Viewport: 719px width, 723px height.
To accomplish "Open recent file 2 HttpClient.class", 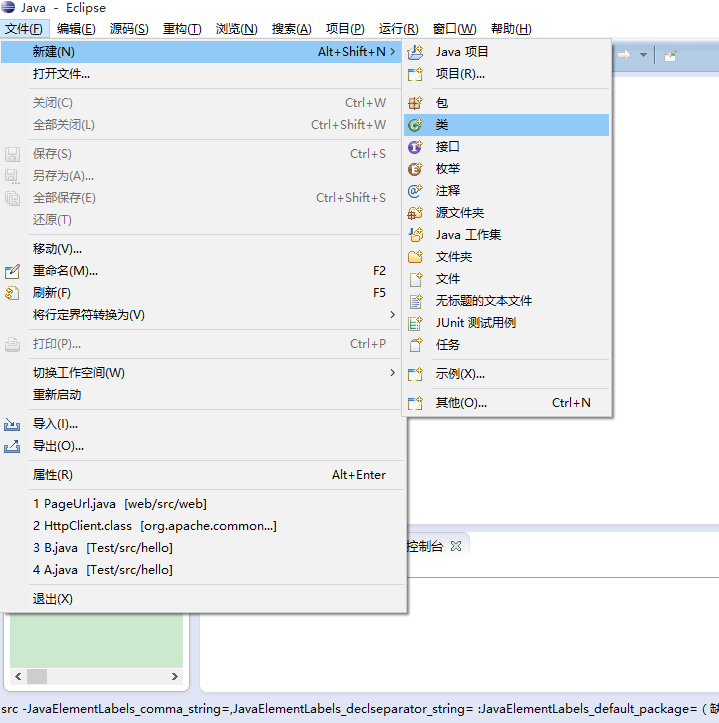I will point(202,526).
